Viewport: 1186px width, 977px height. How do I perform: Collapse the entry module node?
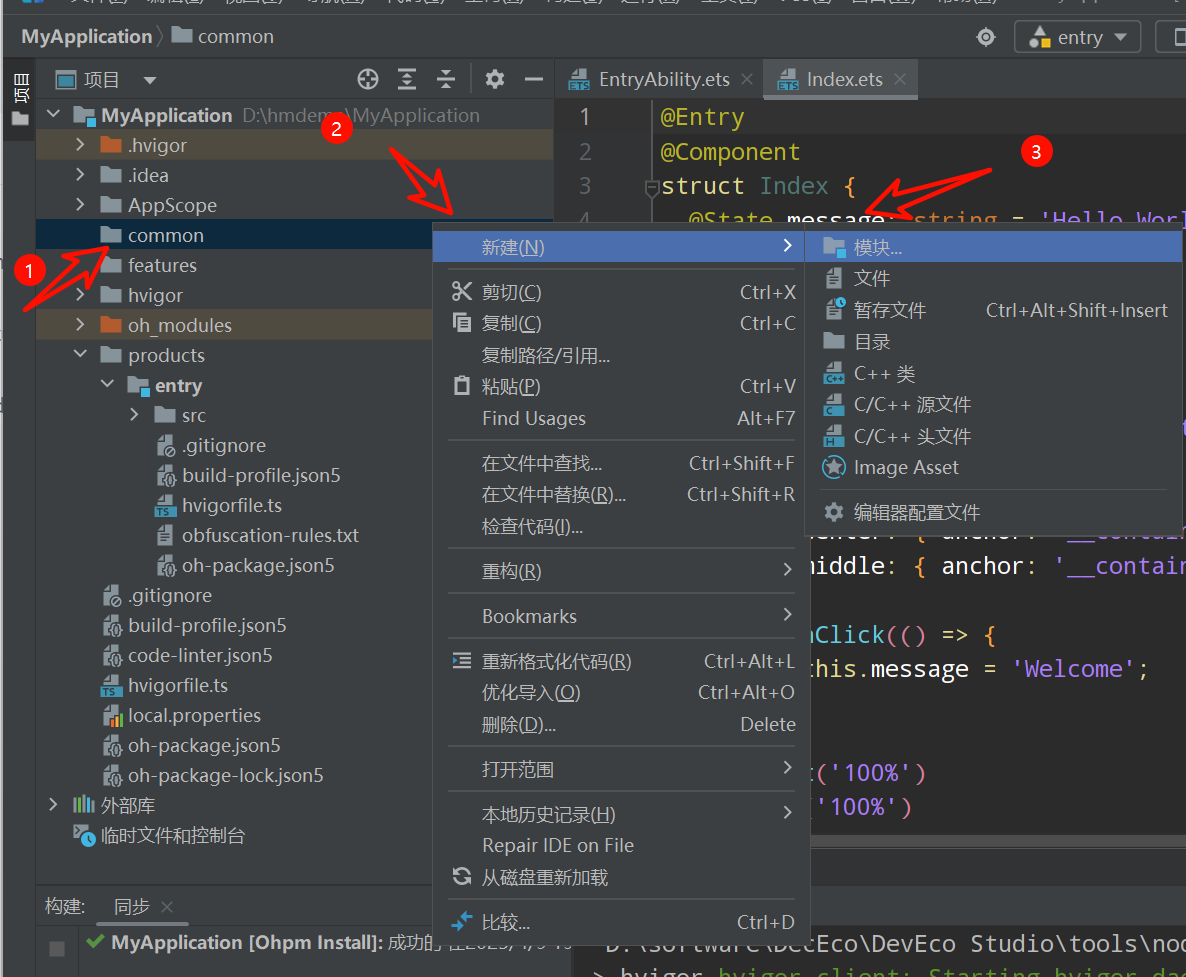[x=107, y=385]
